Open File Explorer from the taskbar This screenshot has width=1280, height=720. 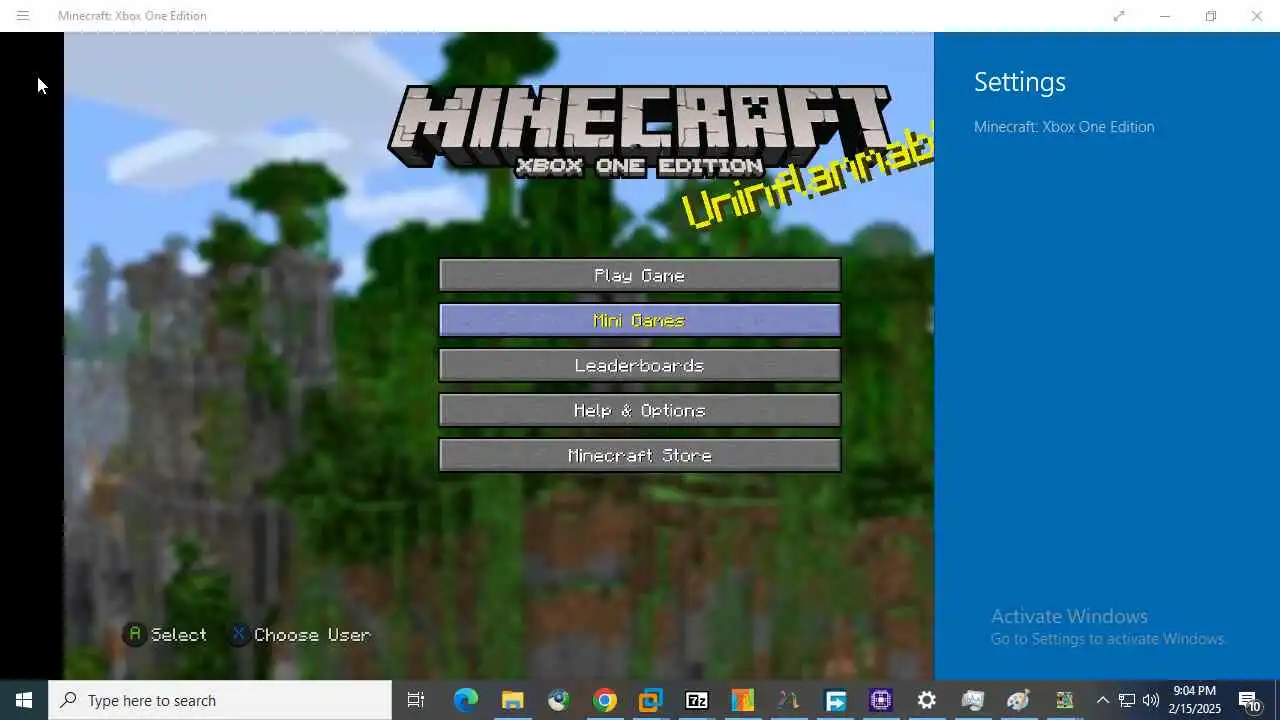pyautogui.click(x=512, y=700)
